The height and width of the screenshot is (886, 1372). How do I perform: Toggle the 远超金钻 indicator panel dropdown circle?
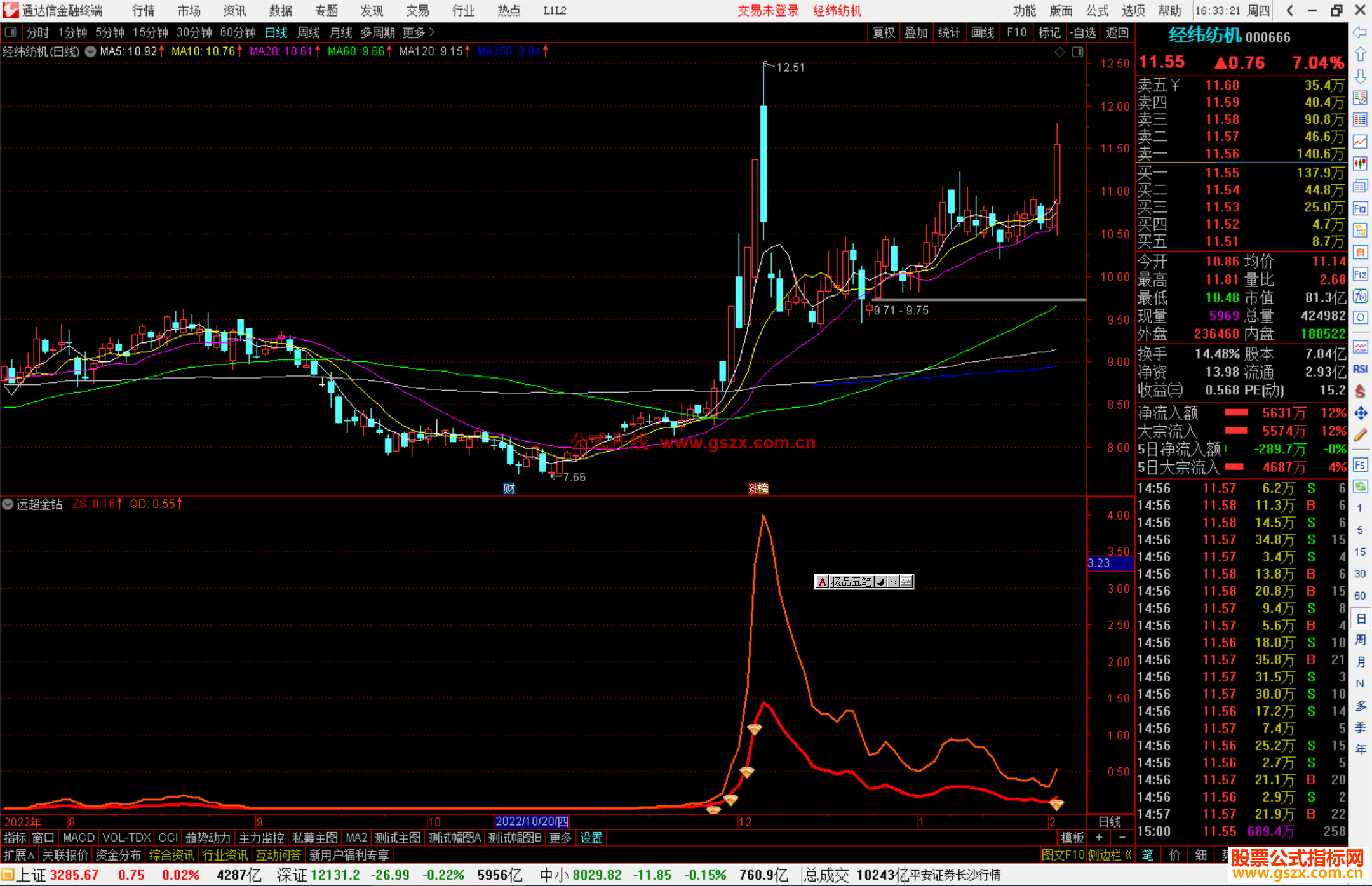click(8, 504)
